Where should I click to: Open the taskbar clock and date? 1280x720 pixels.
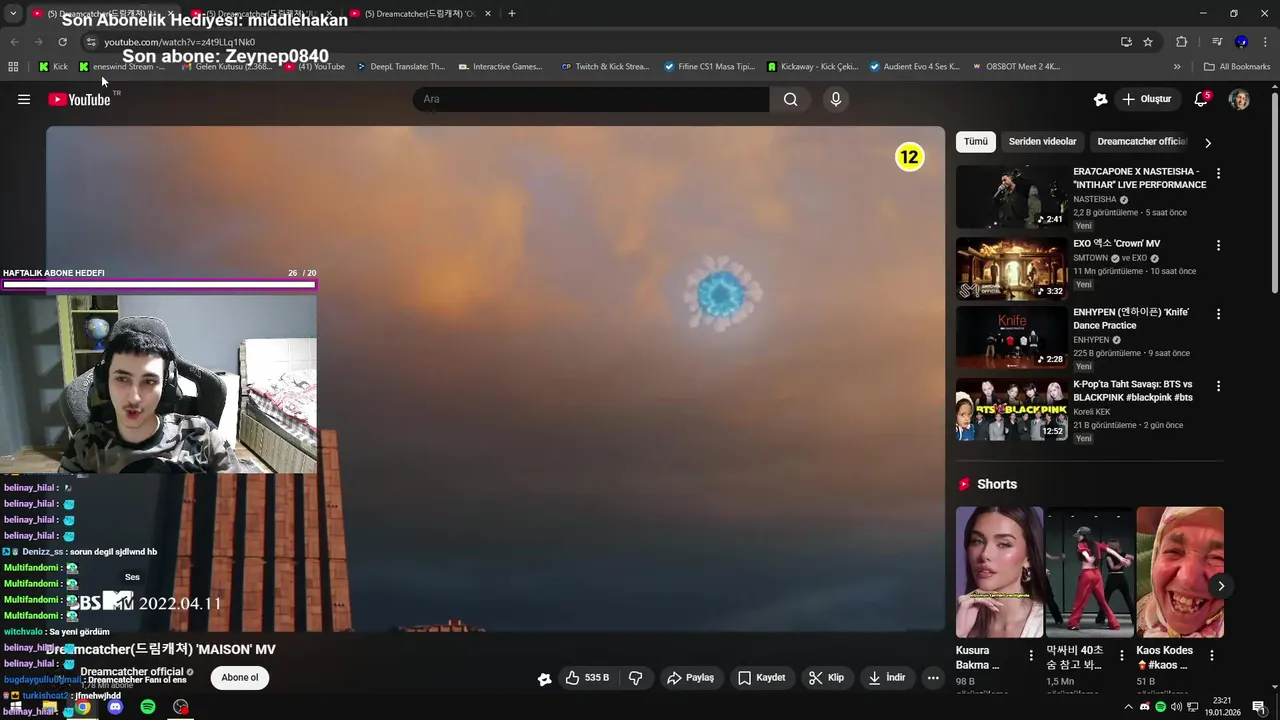[1222, 707]
